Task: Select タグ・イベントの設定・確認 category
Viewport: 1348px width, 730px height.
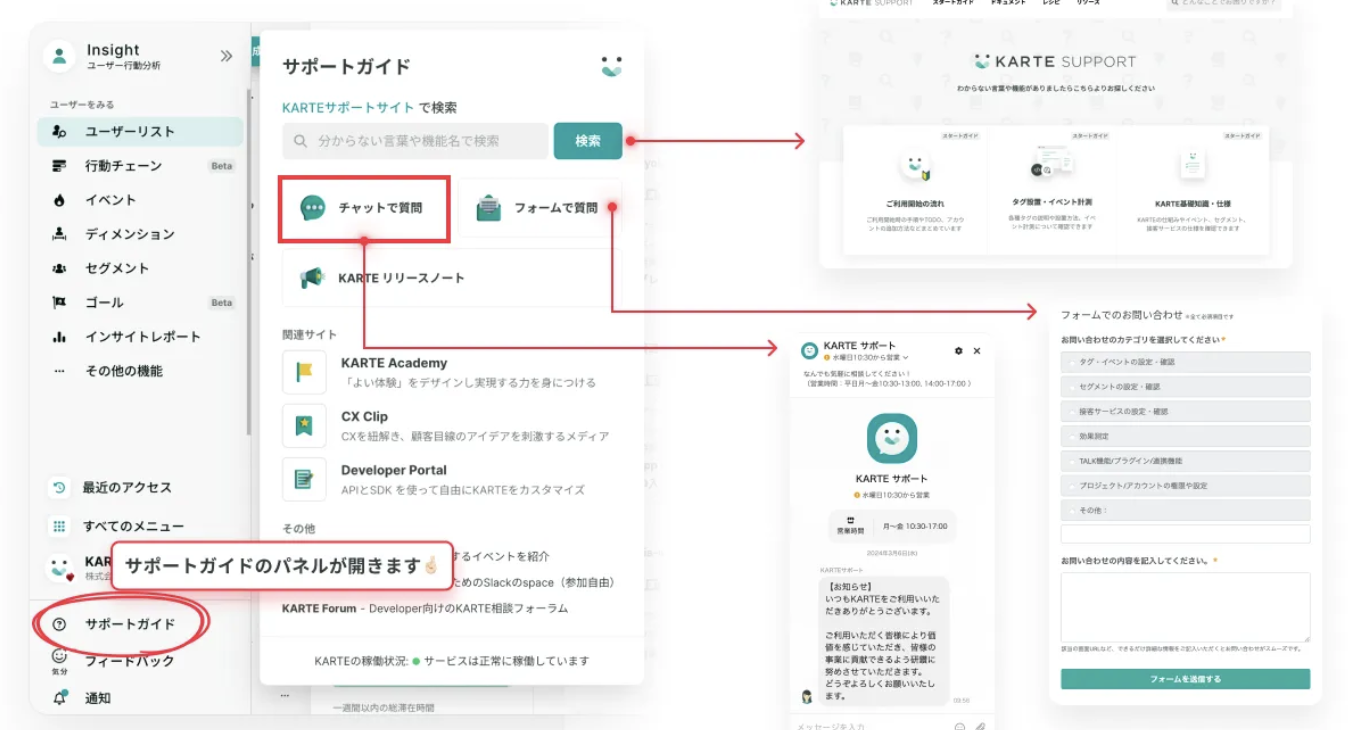Action: click(x=1185, y=362)
